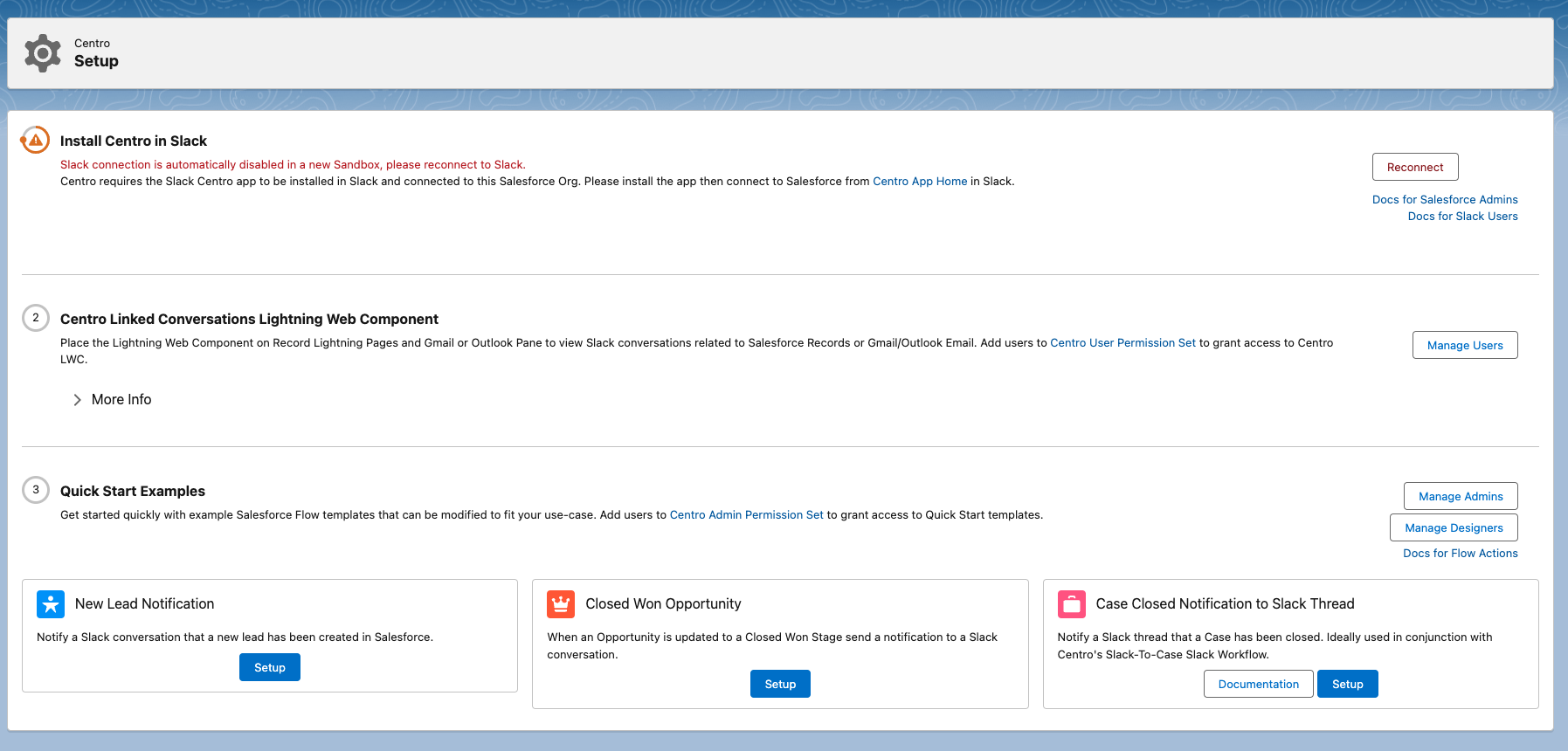
Task: Open Docs for Flow Actions link
Action: (x=1461, y=553)
